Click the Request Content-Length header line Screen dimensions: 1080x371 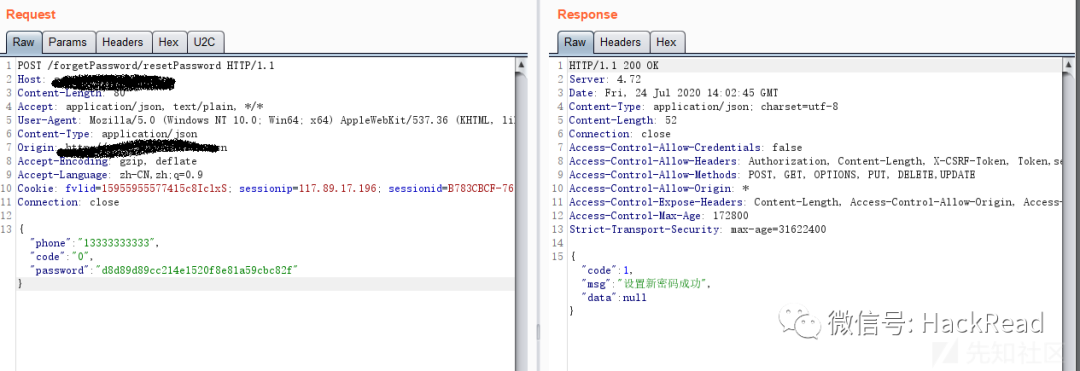click(72, 93)
